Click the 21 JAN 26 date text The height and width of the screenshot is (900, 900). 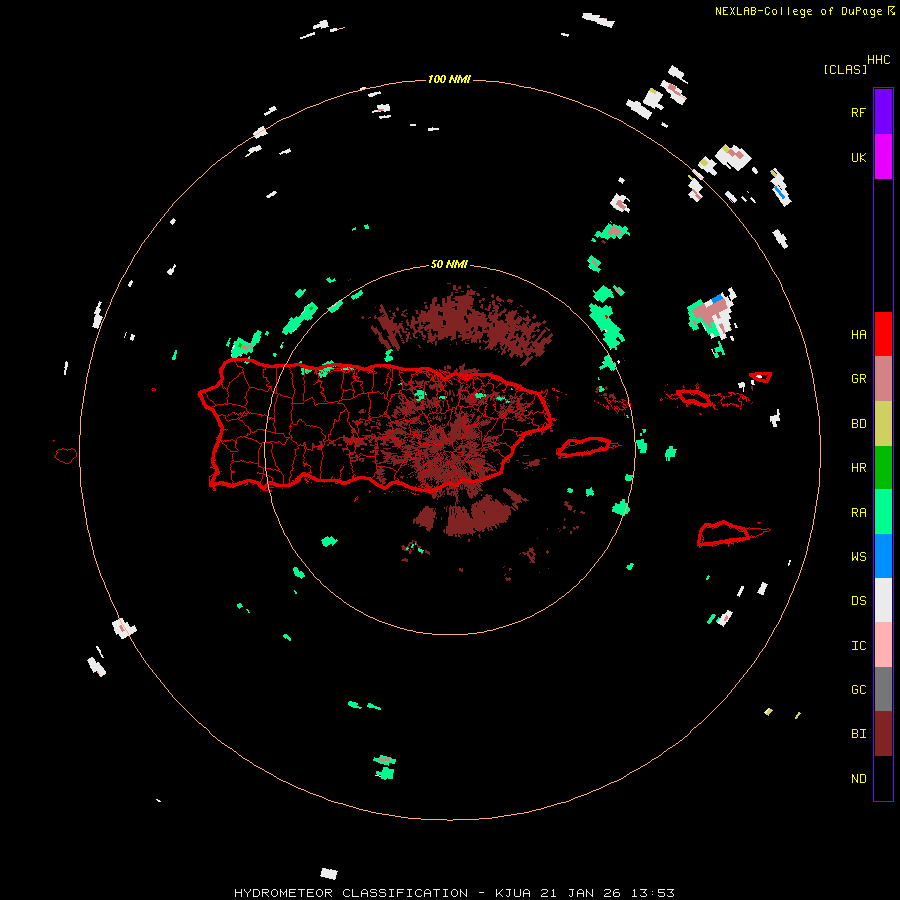click(580, 893)
